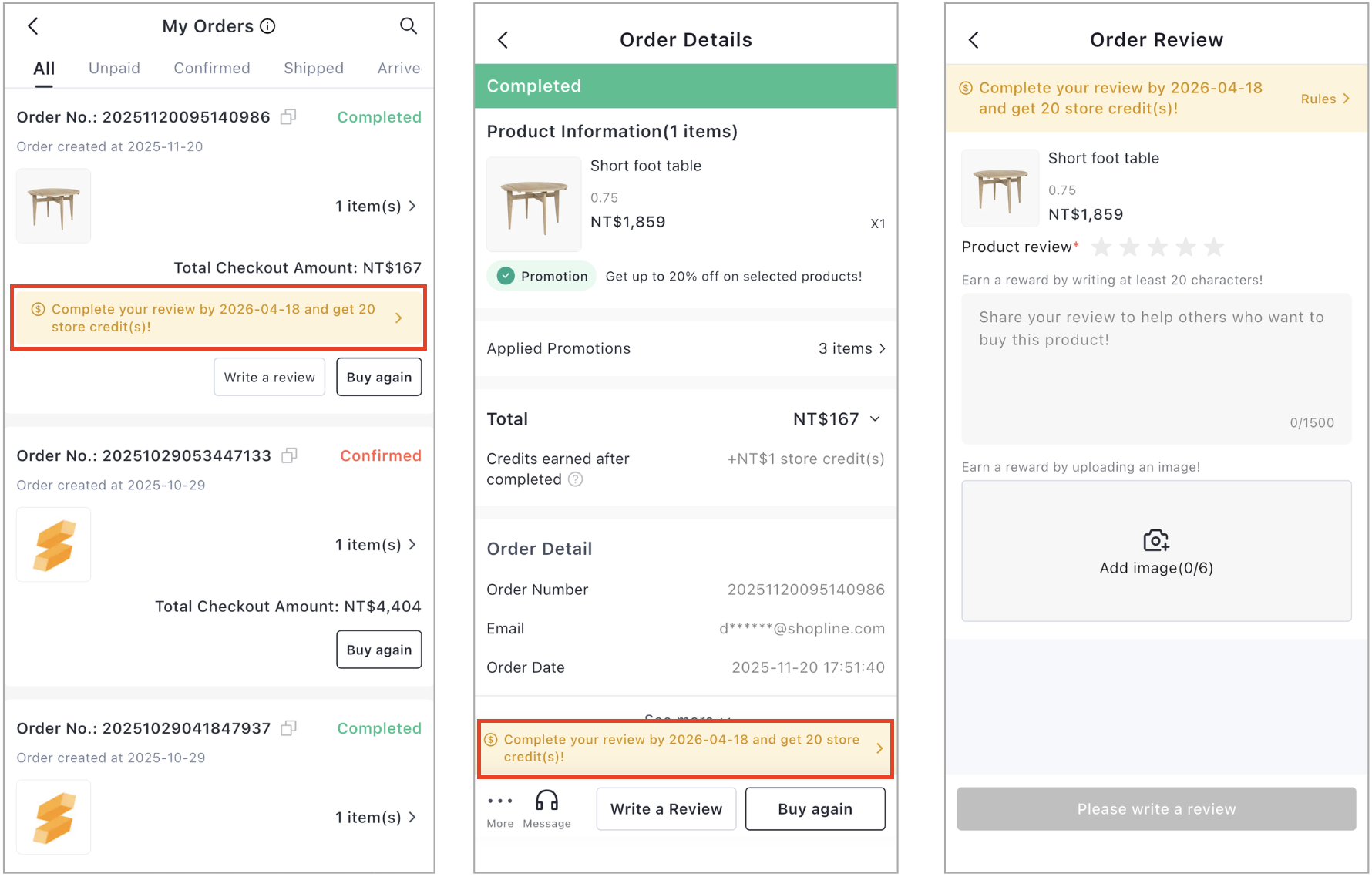
Task: Tap camera icon to add image
Action: pyautogui.click(x=1156, y=540)
